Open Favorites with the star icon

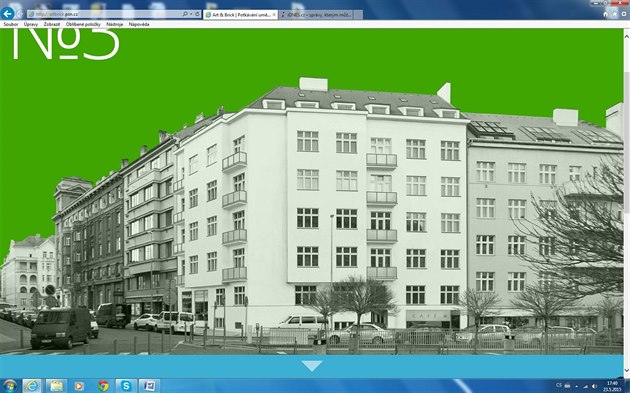coord(615,14)
